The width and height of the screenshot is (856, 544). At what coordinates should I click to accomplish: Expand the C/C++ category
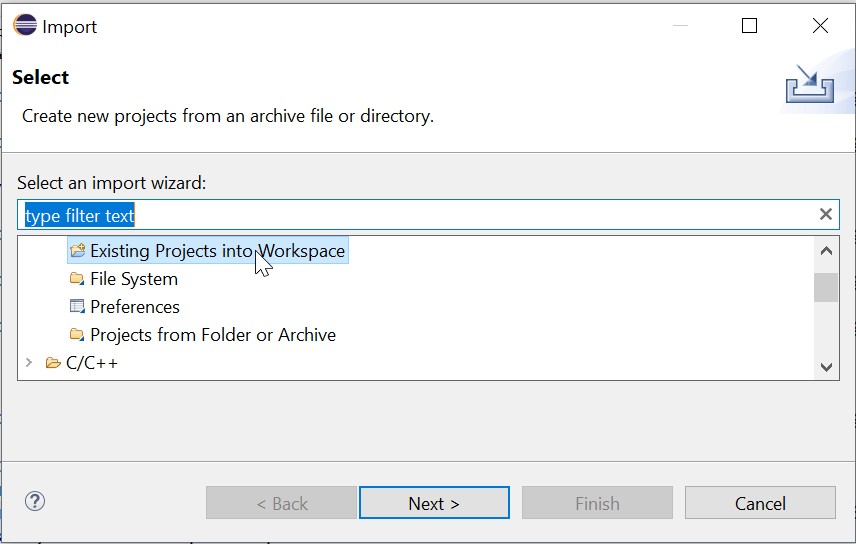tap(29, 363)
